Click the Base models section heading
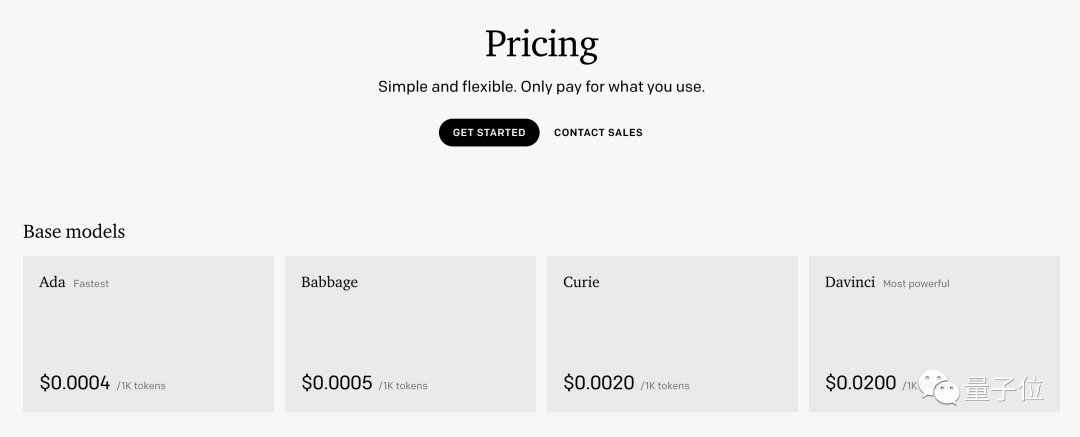1080x437 pixels. 74,232
